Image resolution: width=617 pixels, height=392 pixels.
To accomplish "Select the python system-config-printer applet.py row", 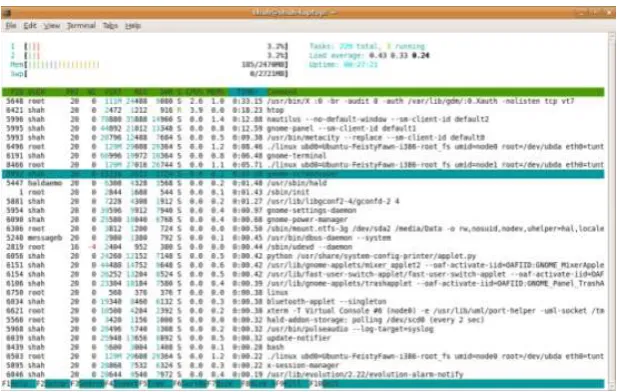I will tap(303, 256).
